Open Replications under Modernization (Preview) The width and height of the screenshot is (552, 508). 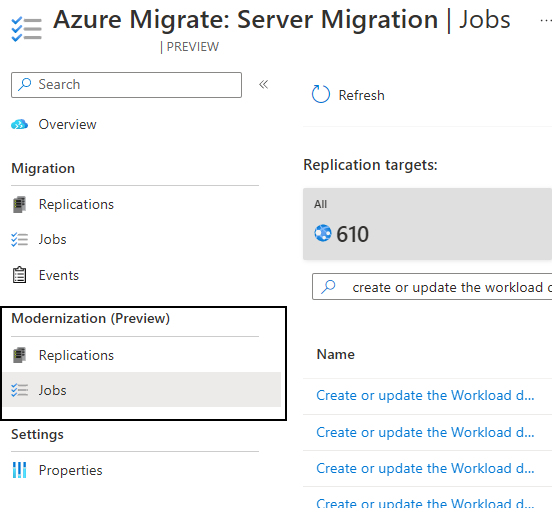(x=76, y=355)
